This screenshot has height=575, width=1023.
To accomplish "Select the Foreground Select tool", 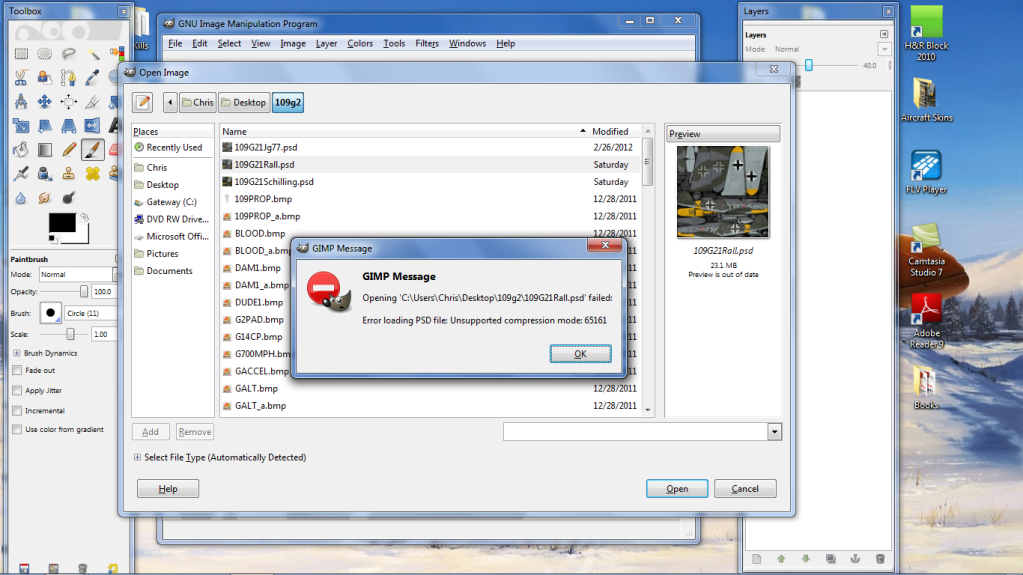I will click(x=44, y=78).
